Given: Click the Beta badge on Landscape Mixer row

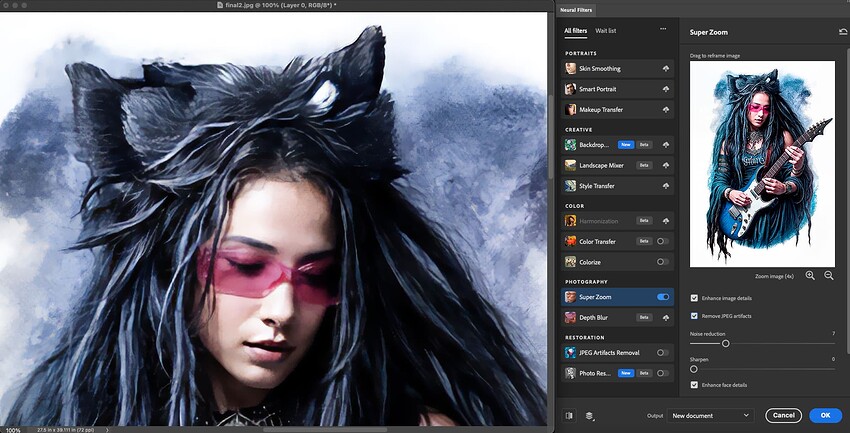Looking at the screenshot, I should coord(644,166).
